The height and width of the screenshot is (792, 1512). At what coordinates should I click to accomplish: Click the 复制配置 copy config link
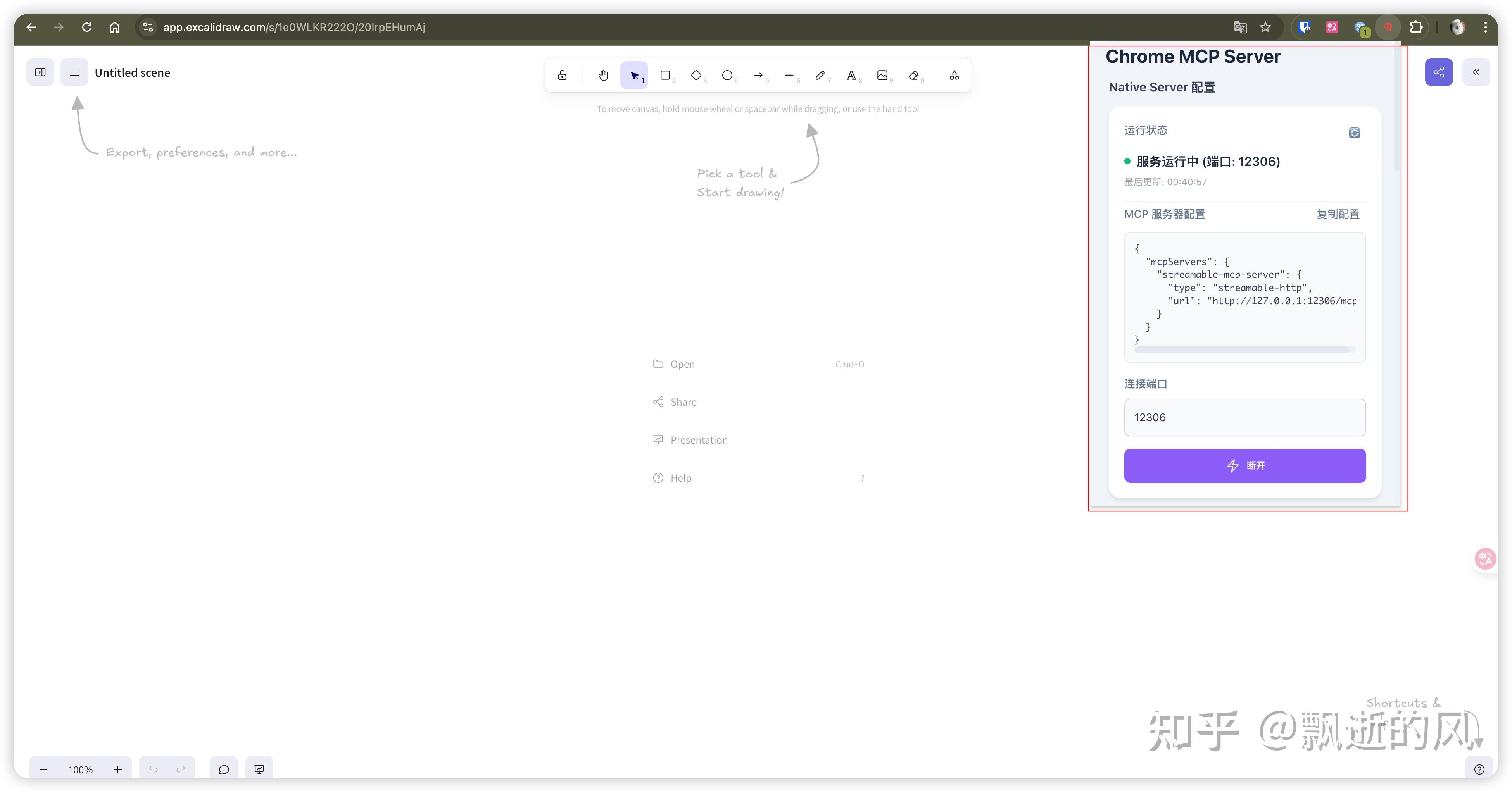click(x=1338, y=214)
